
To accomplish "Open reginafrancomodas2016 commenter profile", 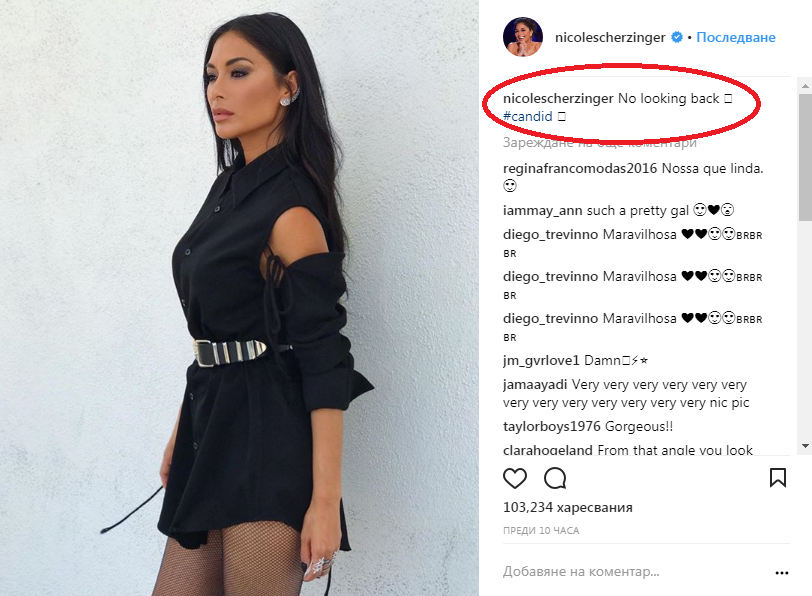I will [x=580, y=168].
